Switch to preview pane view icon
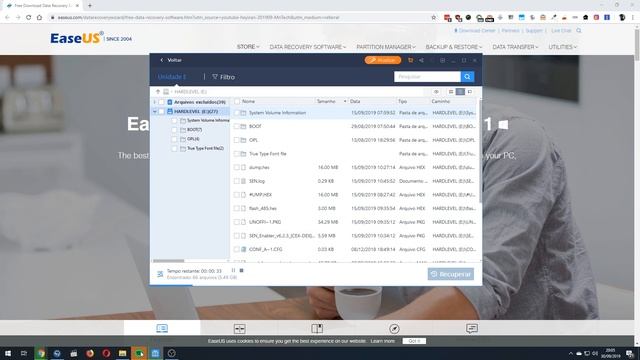 click(x=470, y=92)
